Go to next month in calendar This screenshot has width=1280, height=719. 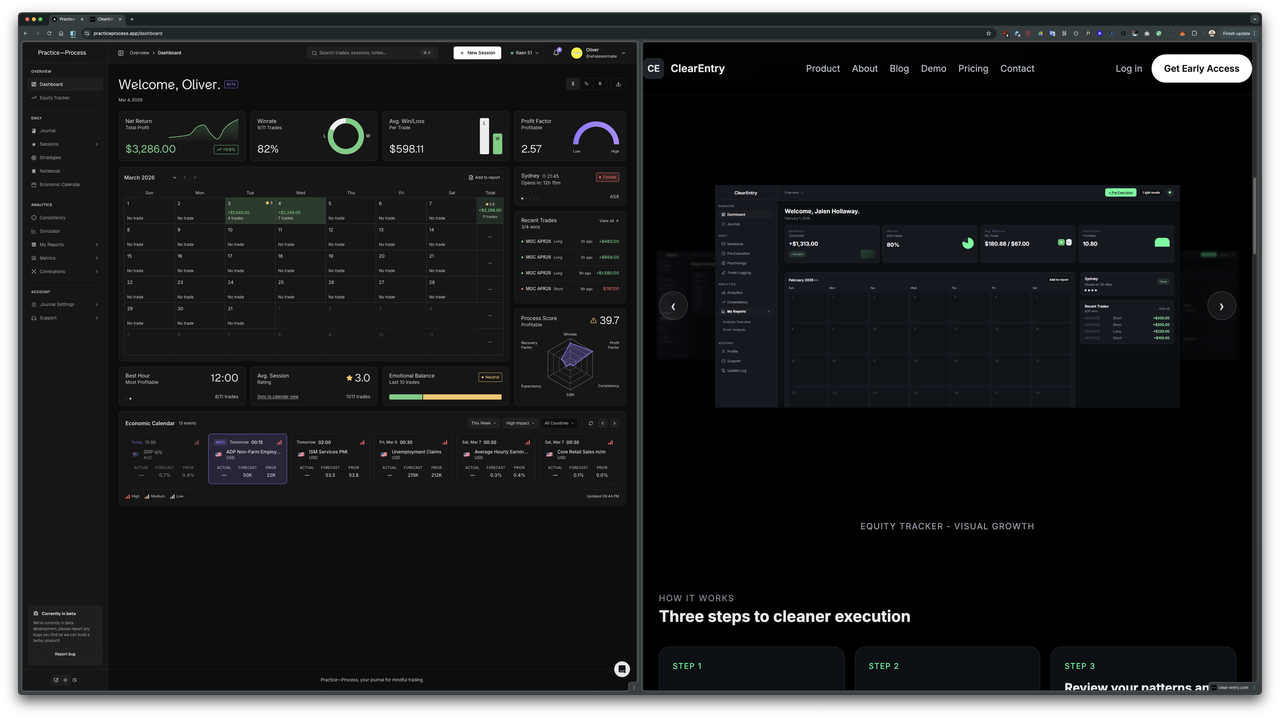(x=195, y=177)
